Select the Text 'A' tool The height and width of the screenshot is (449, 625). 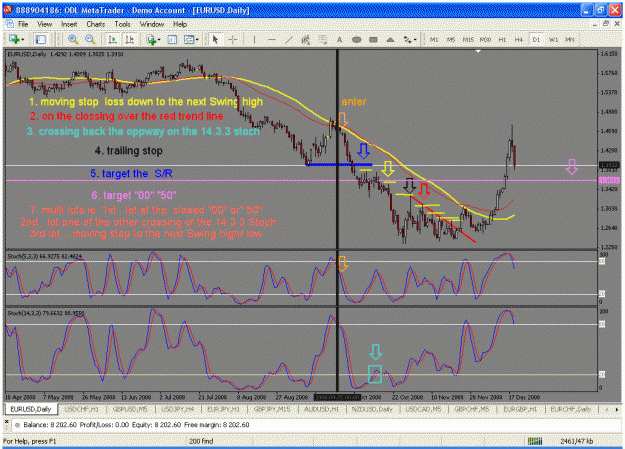tap(340, 39)
